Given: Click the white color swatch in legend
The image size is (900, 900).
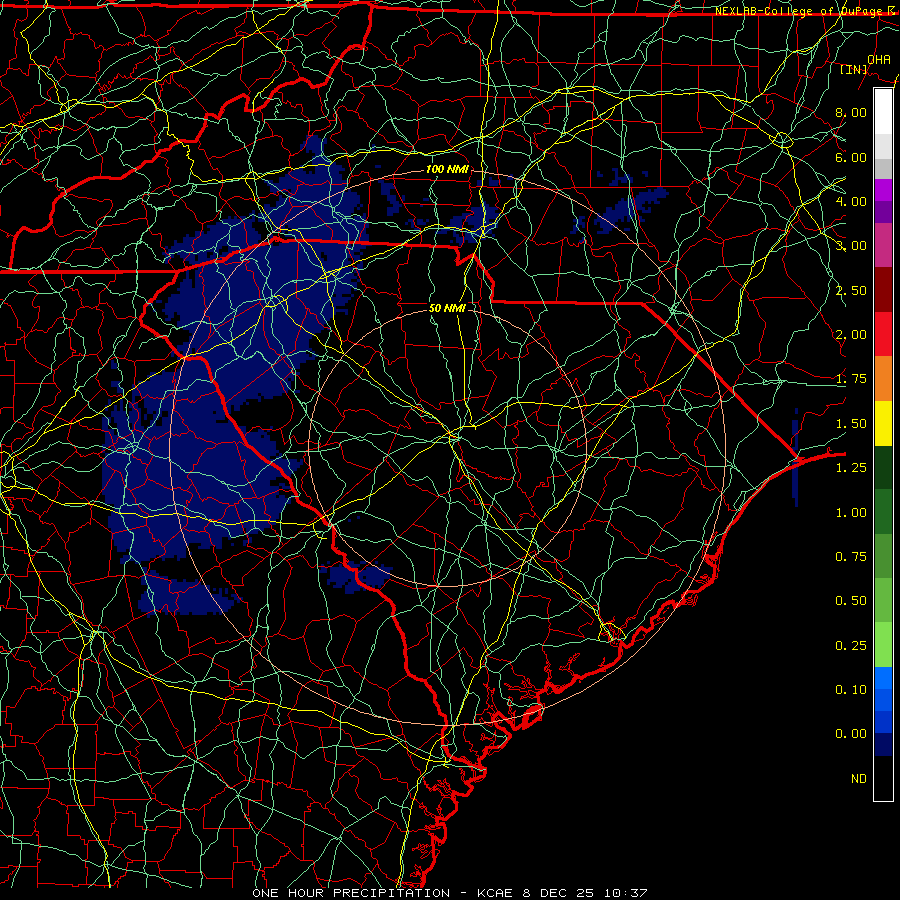Looking at the screenshot, I should (x=883, y=112).
